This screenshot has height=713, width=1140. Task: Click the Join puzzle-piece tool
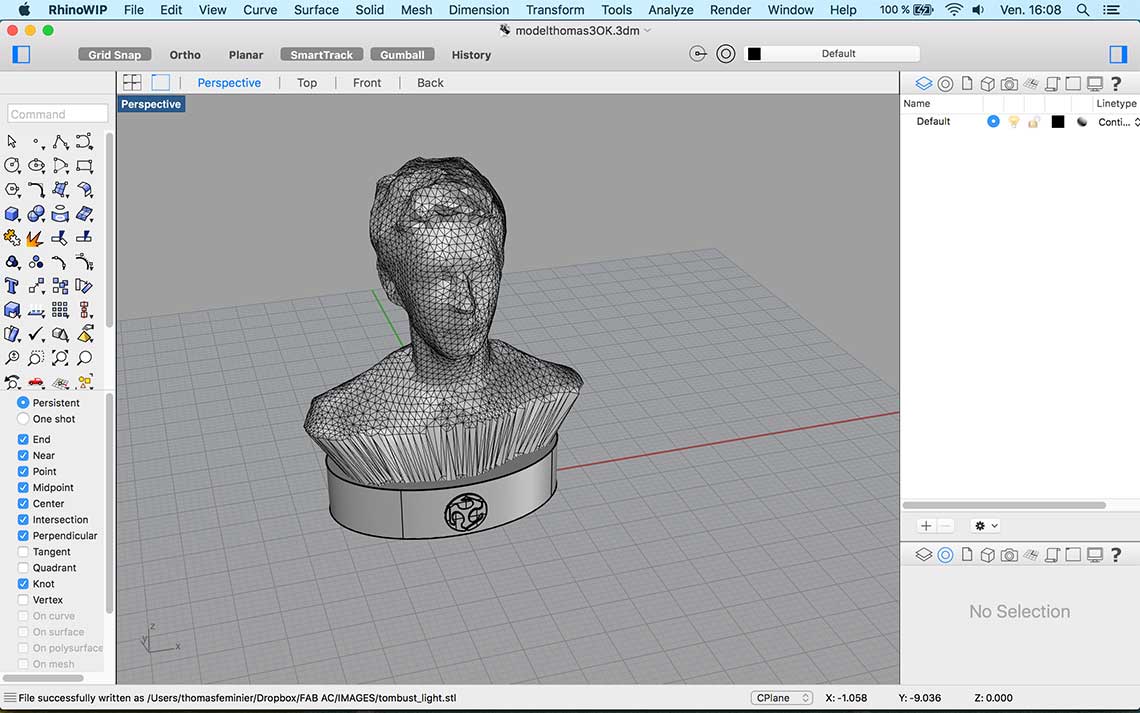(x=12, y=238)
